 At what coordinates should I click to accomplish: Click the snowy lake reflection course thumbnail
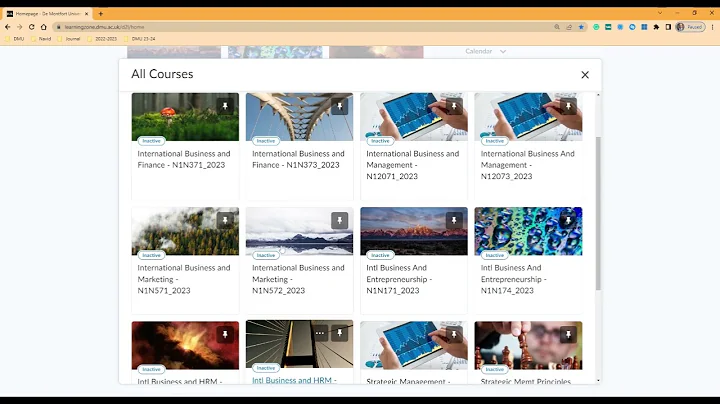(x=299, y=231)
